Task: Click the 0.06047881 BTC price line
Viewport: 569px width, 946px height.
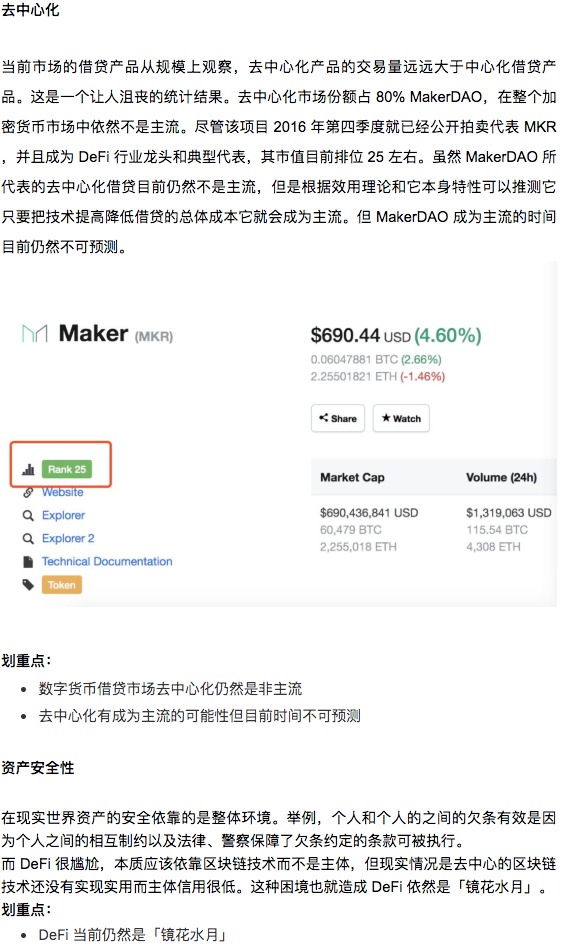Action: point(376,360)
